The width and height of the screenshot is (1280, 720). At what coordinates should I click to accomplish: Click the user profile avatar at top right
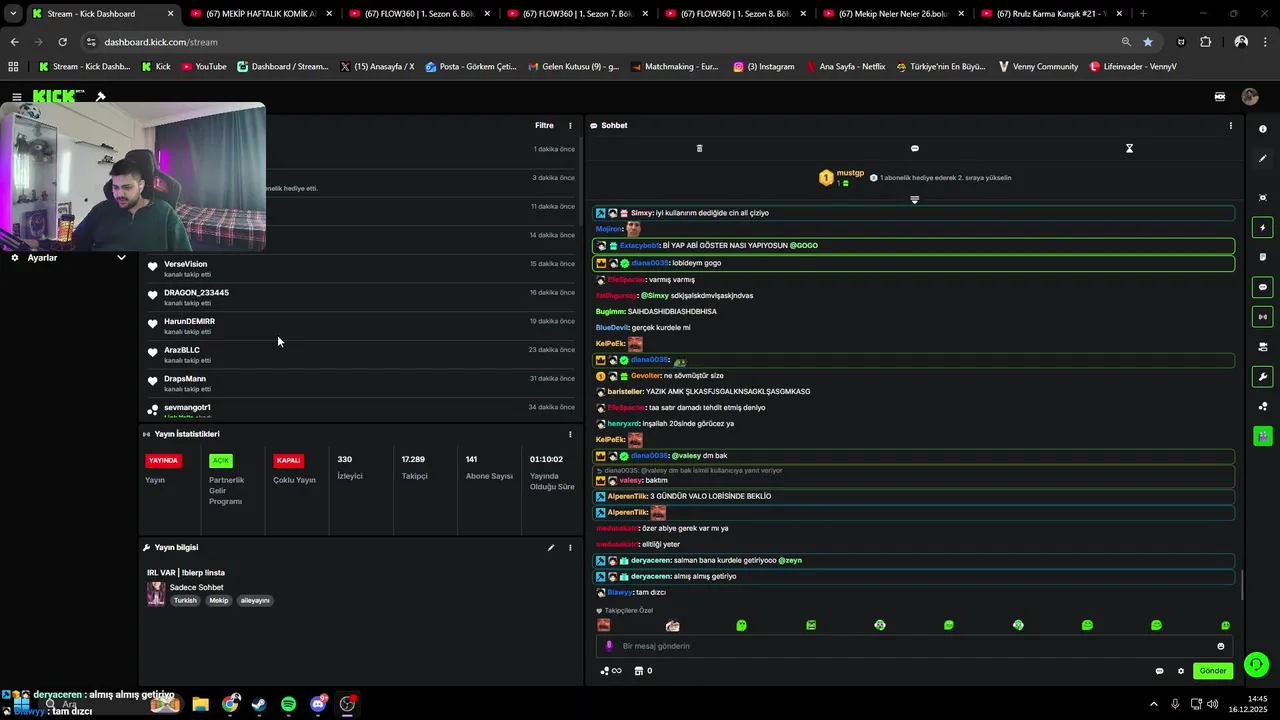pos(1250,97)
